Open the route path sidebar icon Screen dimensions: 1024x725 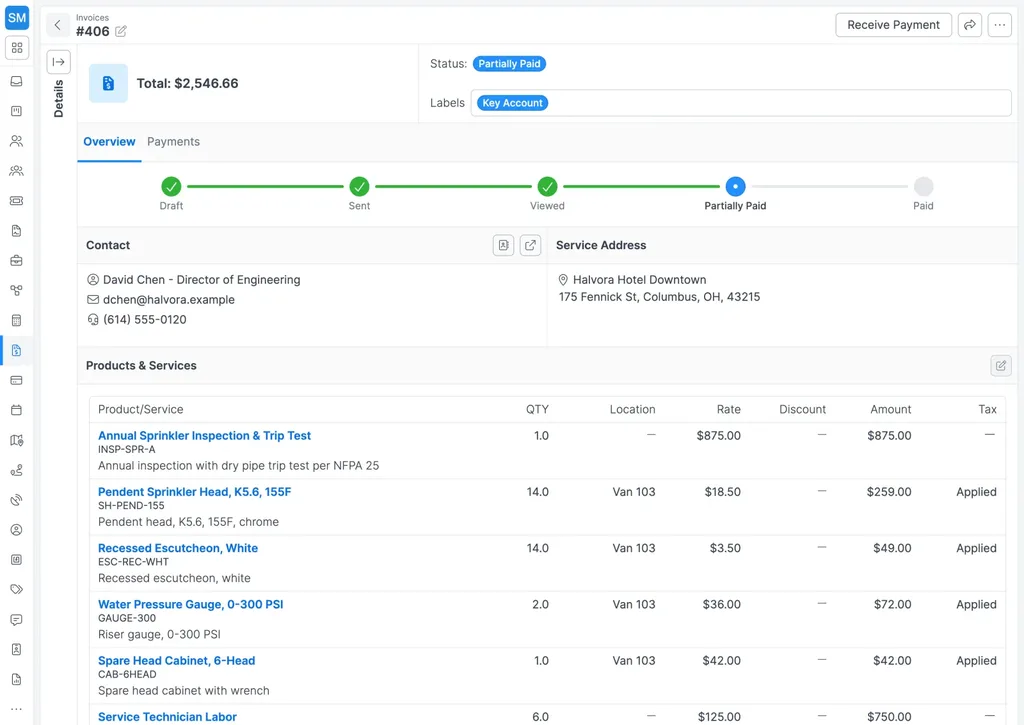point(16,470)
